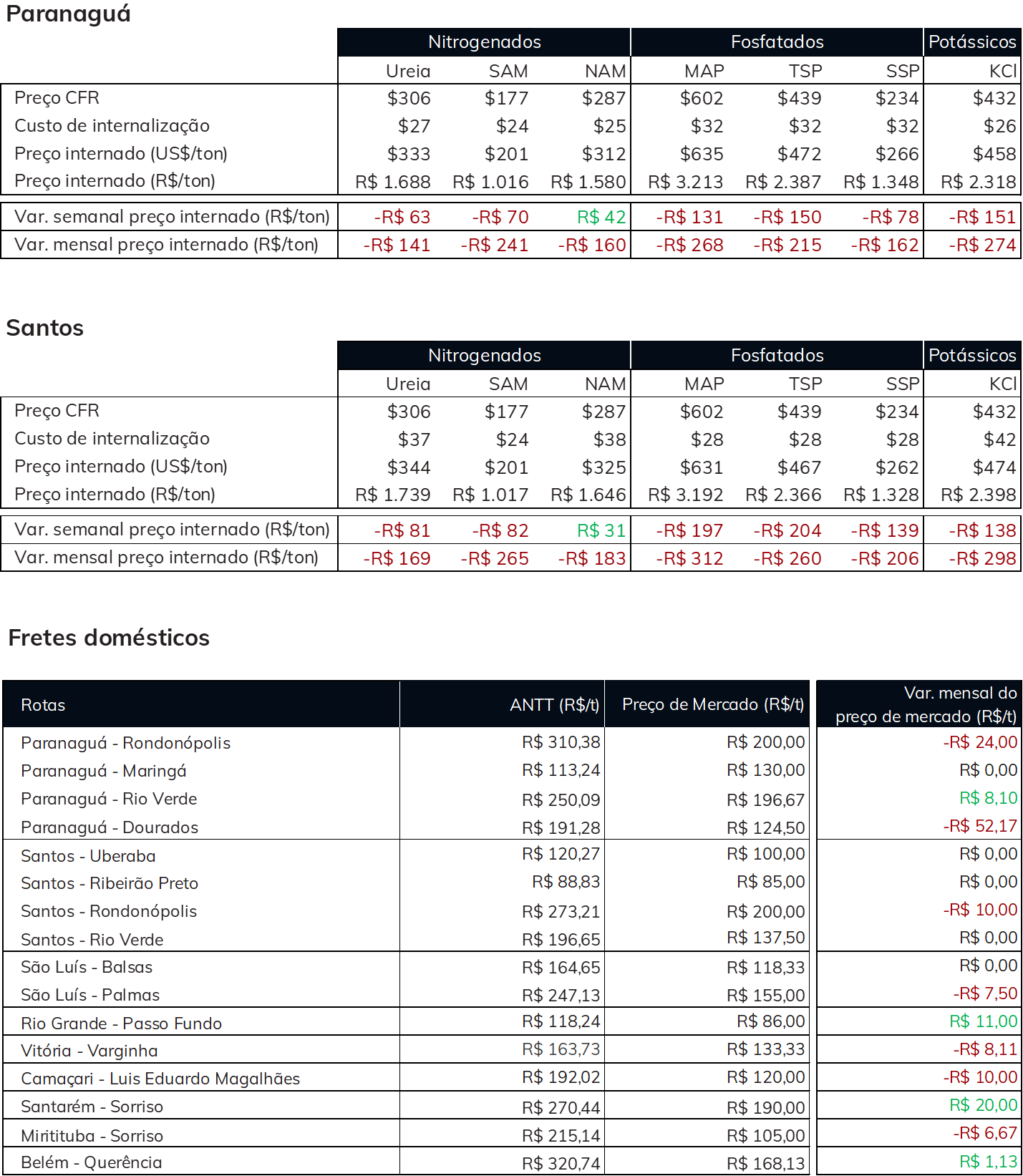Image resolution: width=1023 pixels, height=1176 pixels.
Task: Click Santos SSP price R$ 1.328
Action: click(x=881, y=495)
